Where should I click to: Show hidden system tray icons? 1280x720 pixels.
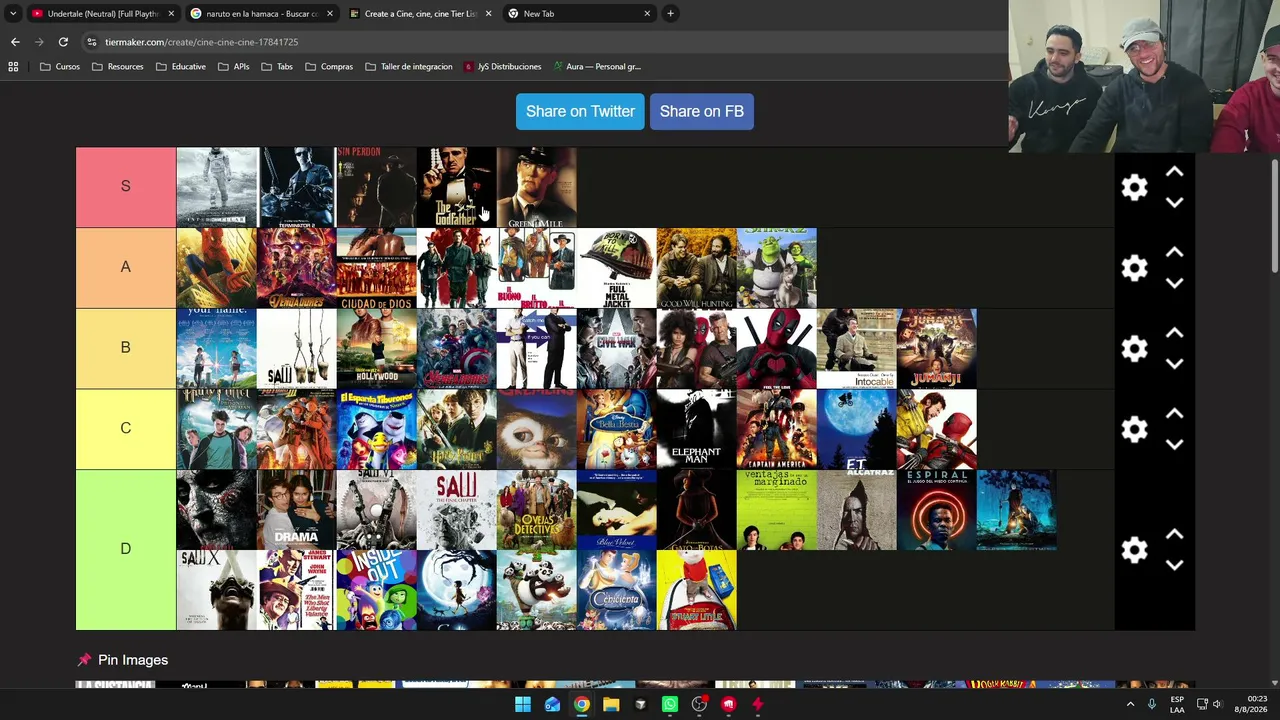(x=1131, y=704)
